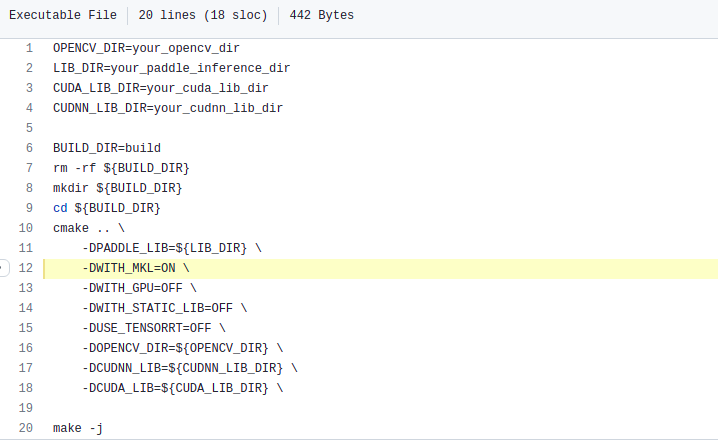Click highlighted line number 12
Image resolution: width=718 pixels, height=443 pixels.
pos(26,268)
